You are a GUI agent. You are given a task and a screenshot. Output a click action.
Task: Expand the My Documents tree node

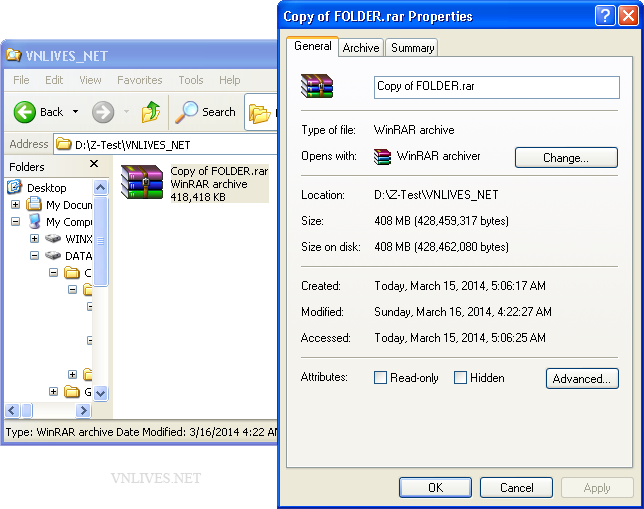click(x=16, y=204)
